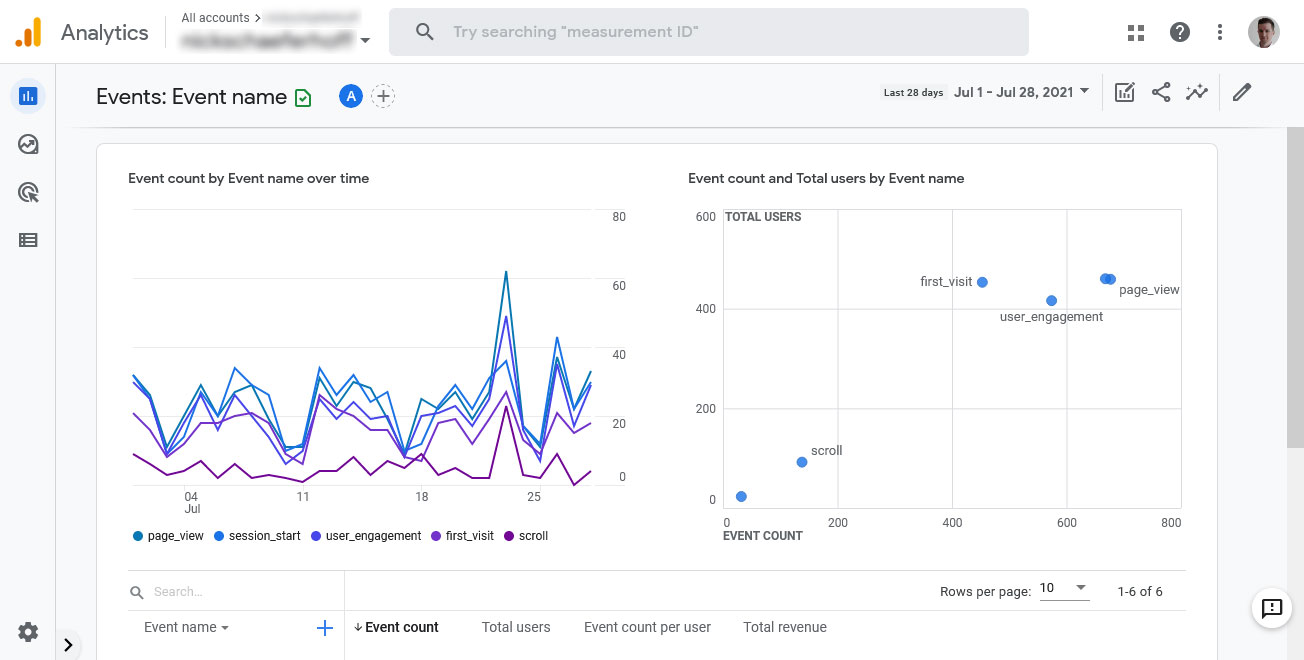Expand the sidebar navigation arrow
This screenshot has height=660, width=1304.
68,645
